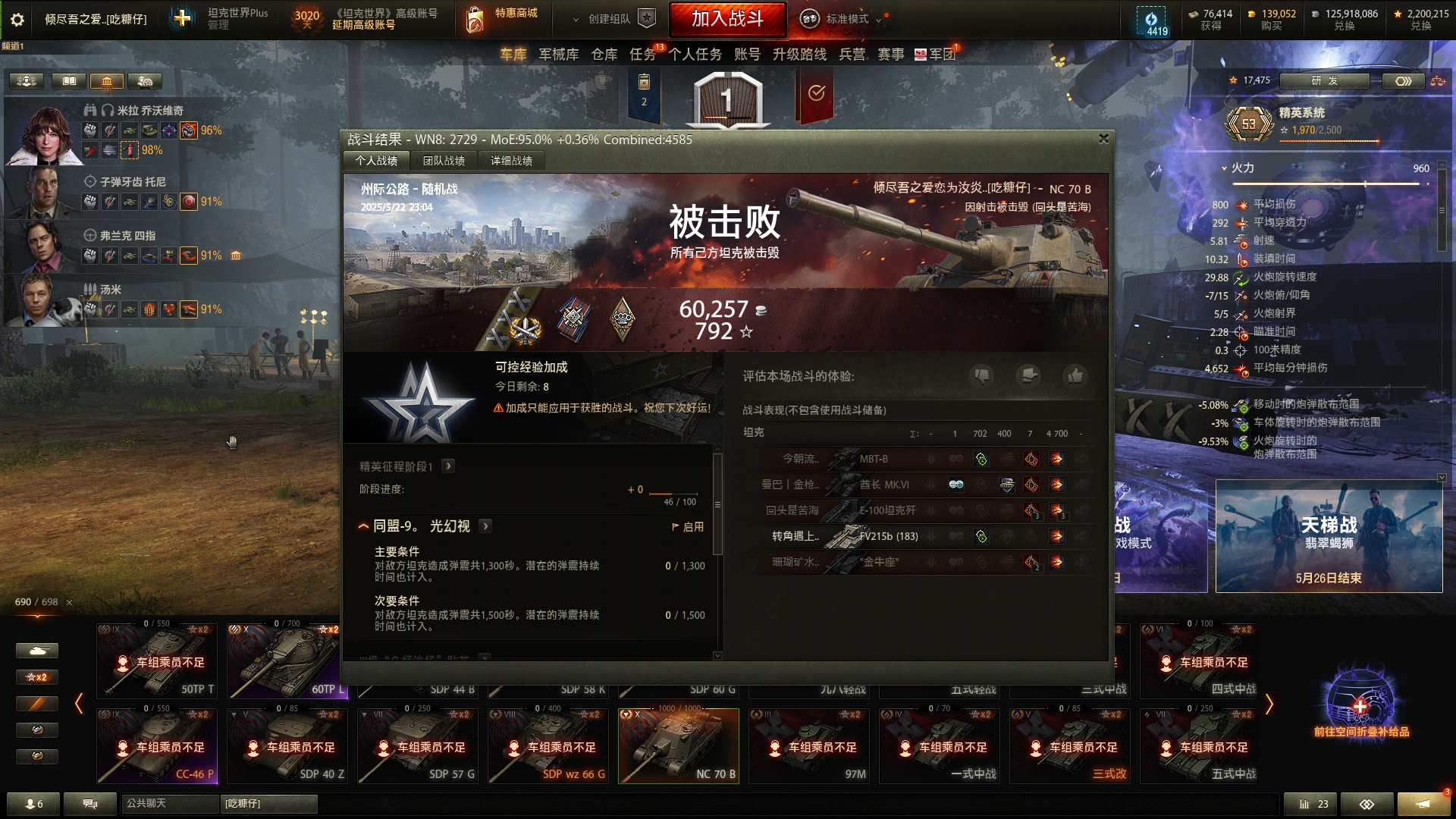The image size is (1456, 819).
Task: Collapse the 火力 stats section
Action: 1224,168
